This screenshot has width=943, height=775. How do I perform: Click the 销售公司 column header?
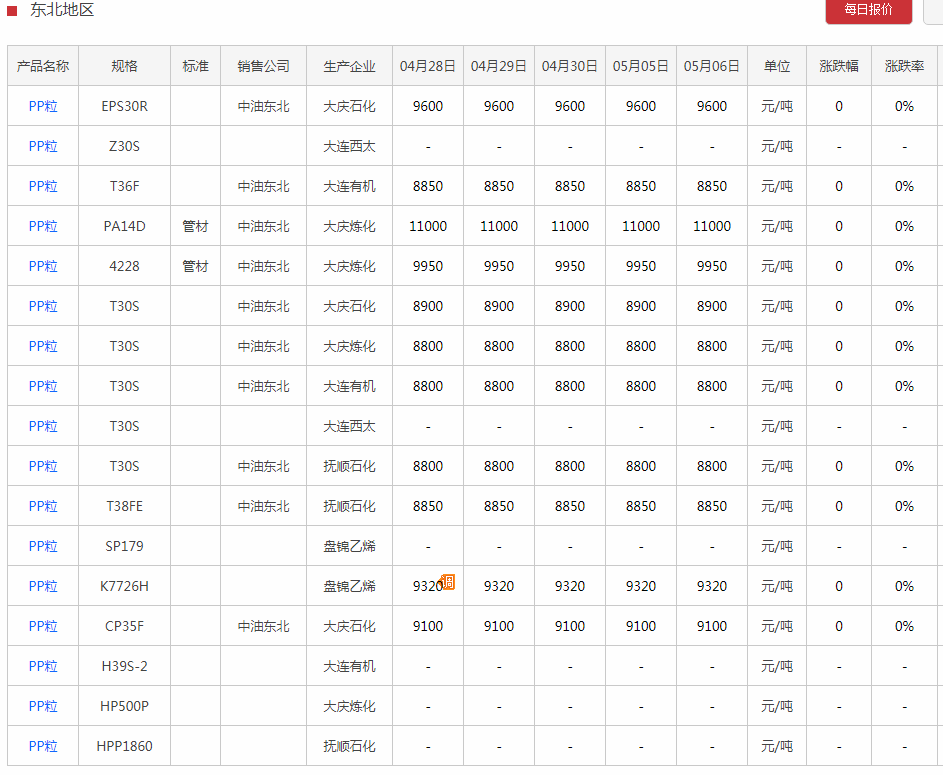pos(263,66)
